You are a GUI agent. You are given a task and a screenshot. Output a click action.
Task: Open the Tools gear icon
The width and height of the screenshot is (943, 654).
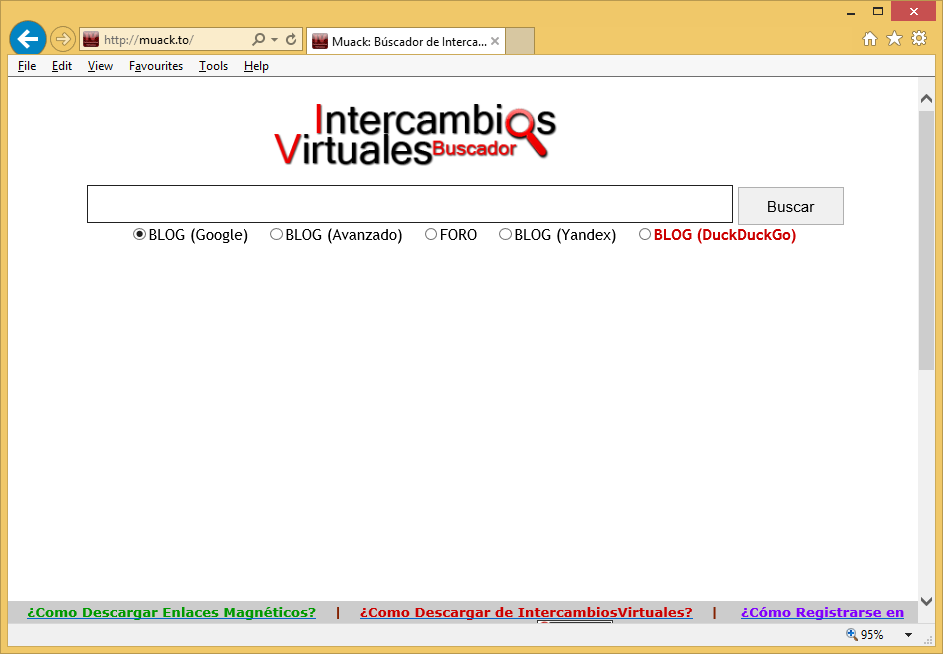(918, 39)
